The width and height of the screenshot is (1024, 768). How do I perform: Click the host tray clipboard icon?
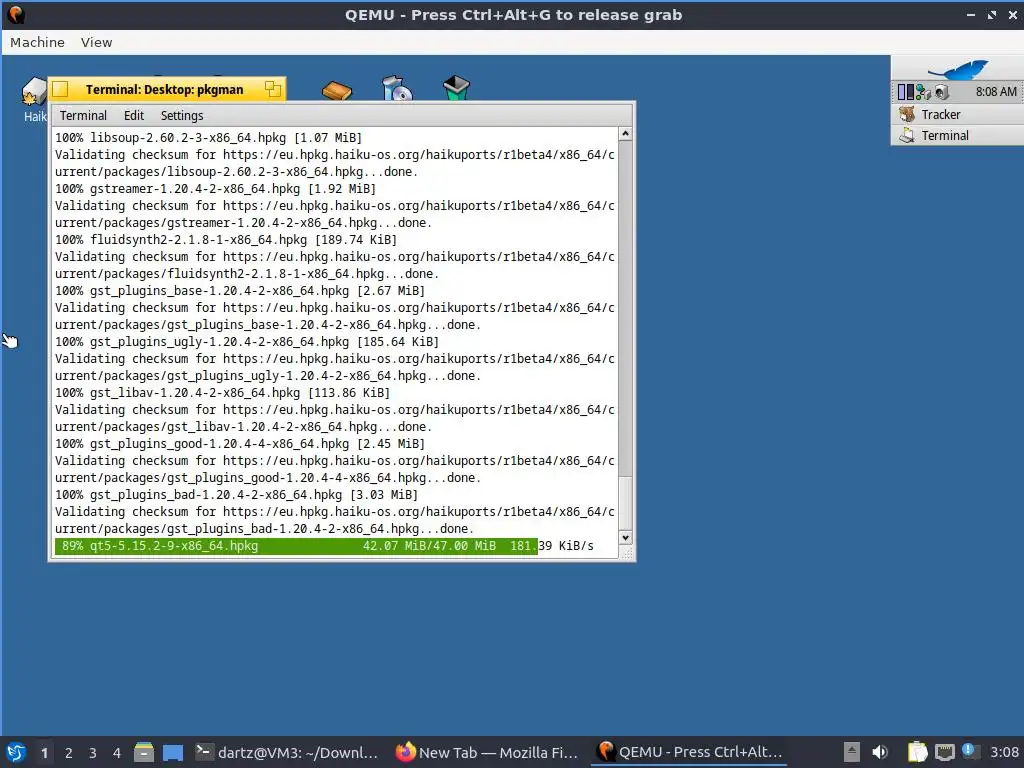[917, 752]
